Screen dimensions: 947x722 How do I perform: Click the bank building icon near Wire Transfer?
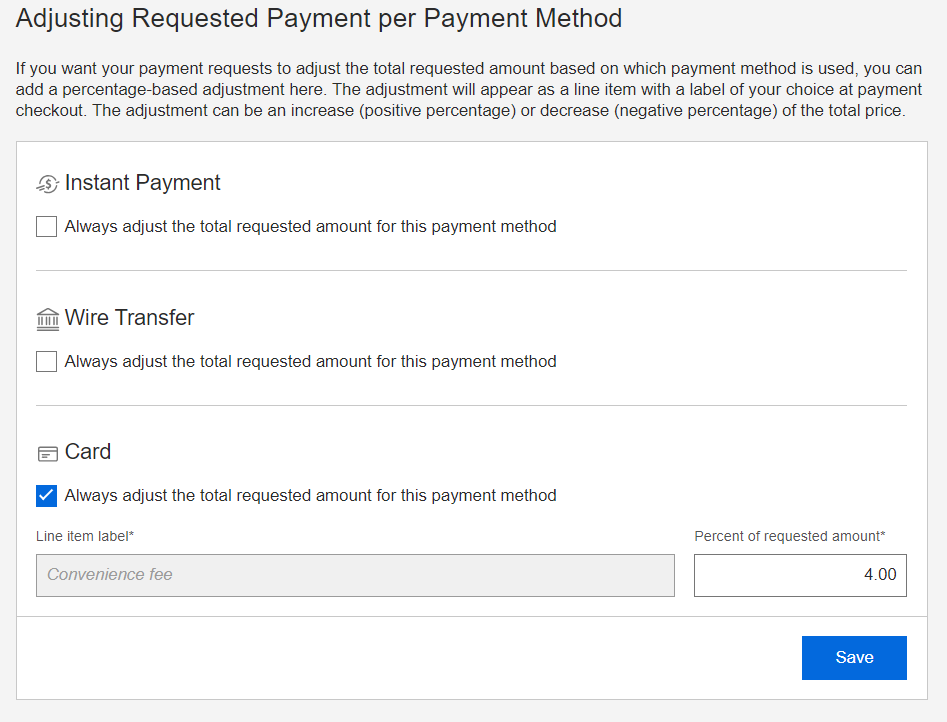46,318
